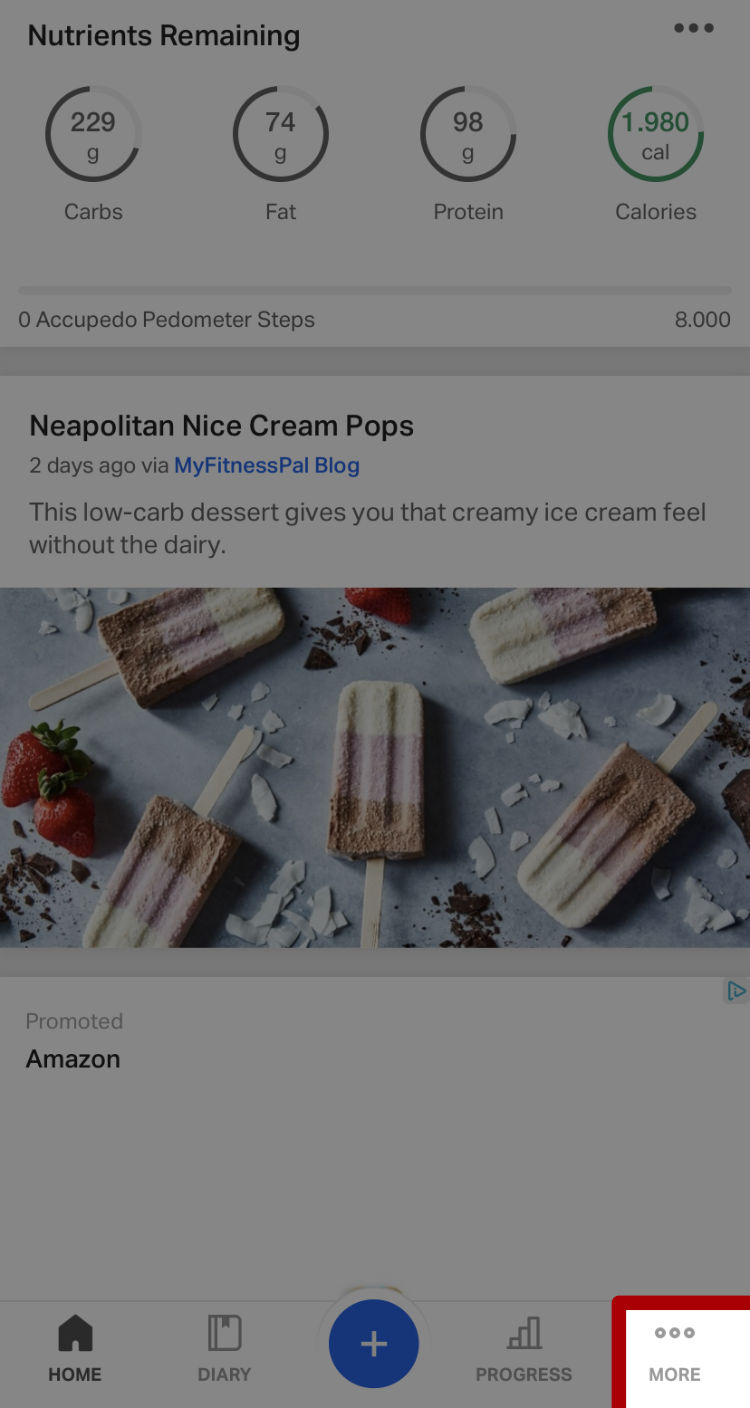Tap the Fat remaining circle
Viewport: 750px width, 1408px height.
[x=281, y=134]
